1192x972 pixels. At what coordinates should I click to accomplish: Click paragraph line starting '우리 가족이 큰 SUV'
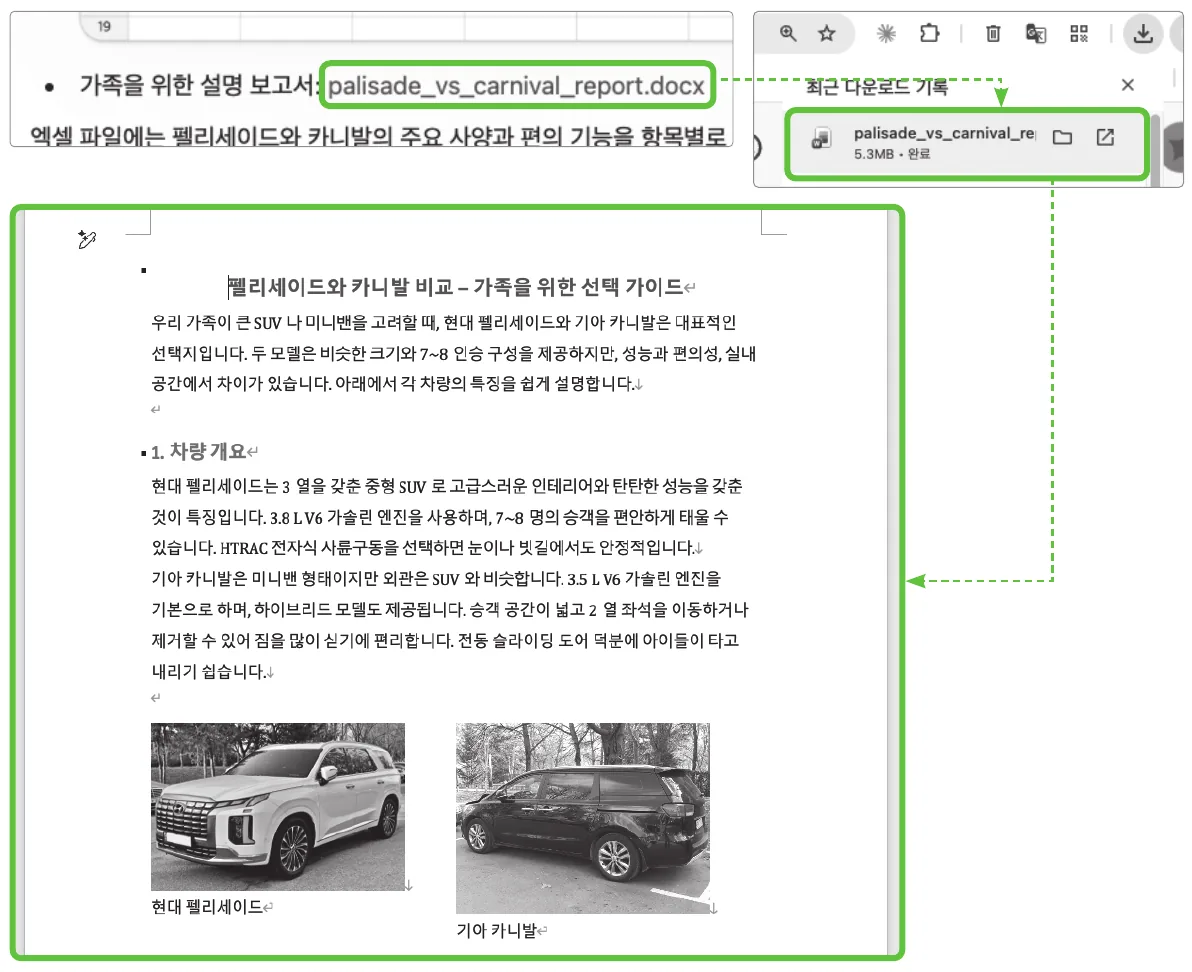point(443,323)
